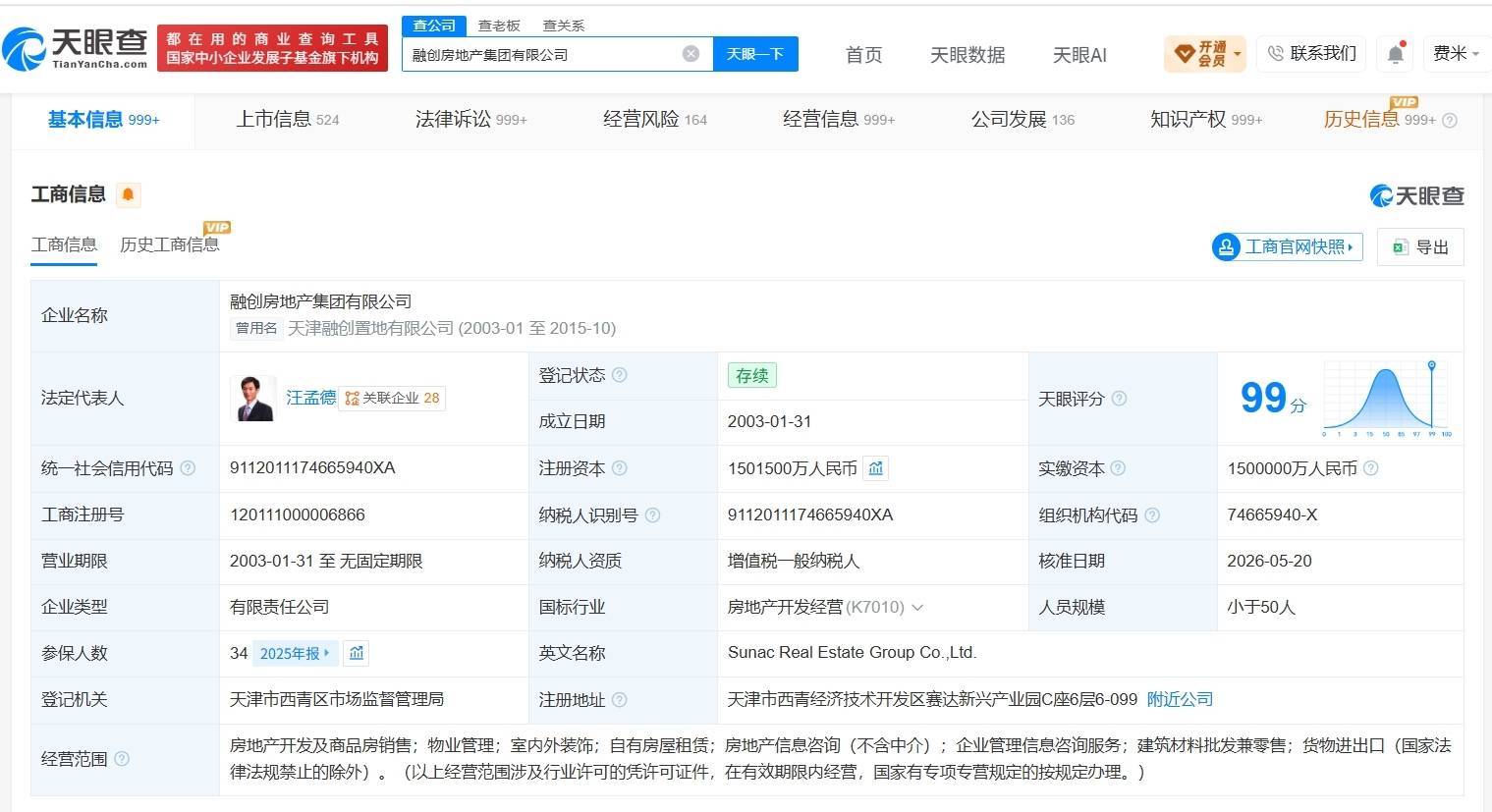Image resolution: width=1492 pixels, height=812 pixels.
Task: Open the 法律诉讼 tab
Action: (470, 120)
